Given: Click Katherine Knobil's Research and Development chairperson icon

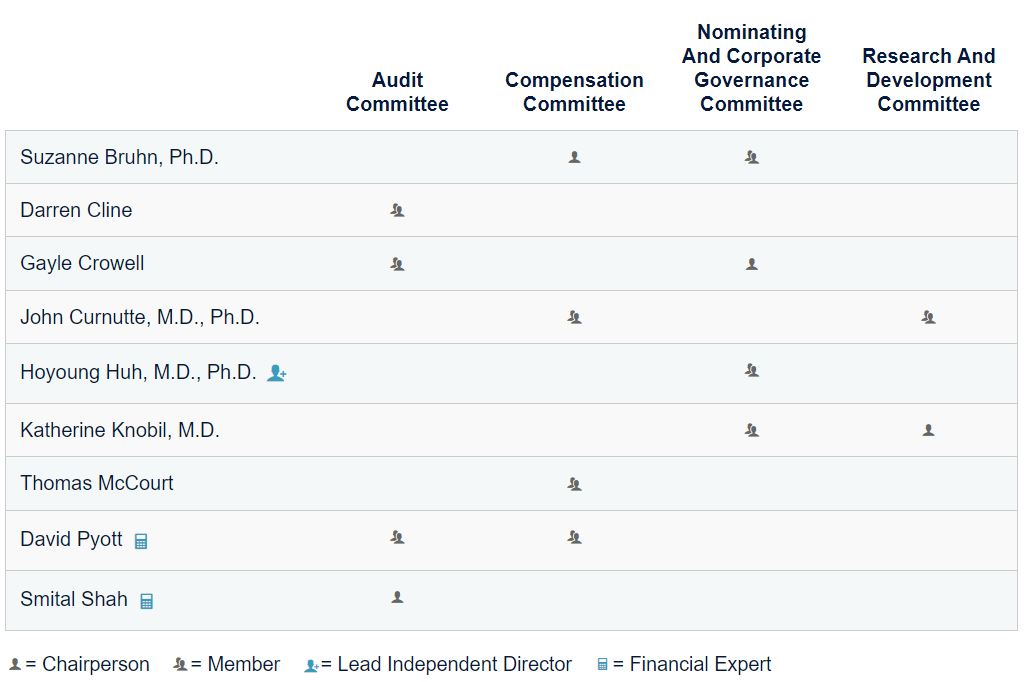Looking at the screenshot, I should pyautogui.click(x=928, y=430).
